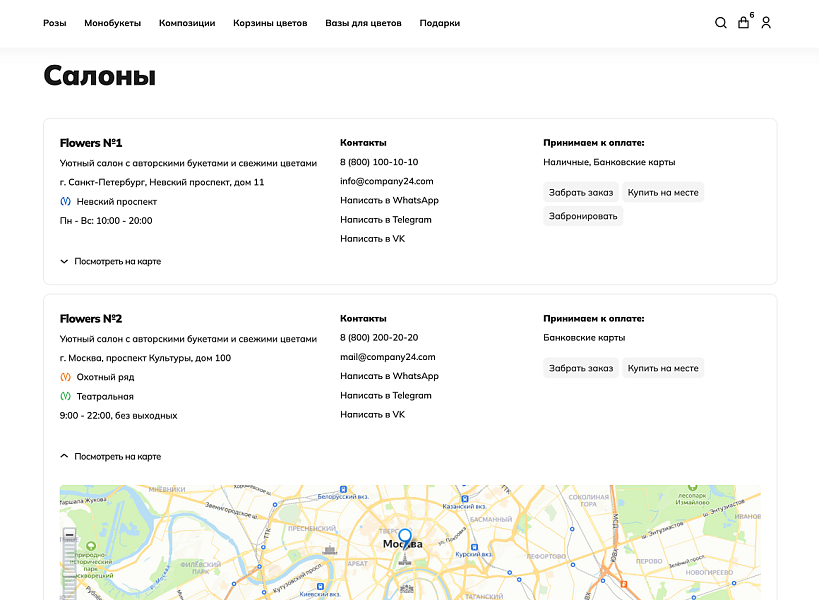Go to 'Вазы для цветов' category
Viewport: 819px width, 600px height.
pyautogui.click(x=363, y=23)
